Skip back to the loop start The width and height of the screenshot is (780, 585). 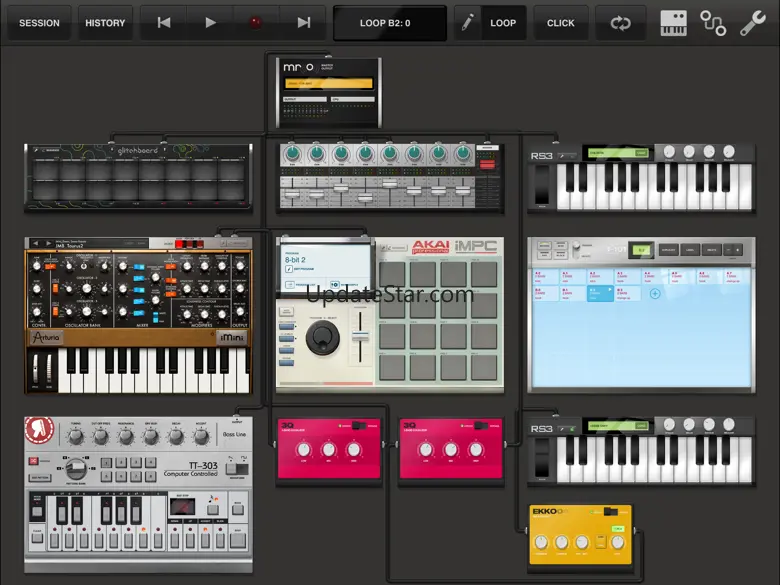pos(164,23)
